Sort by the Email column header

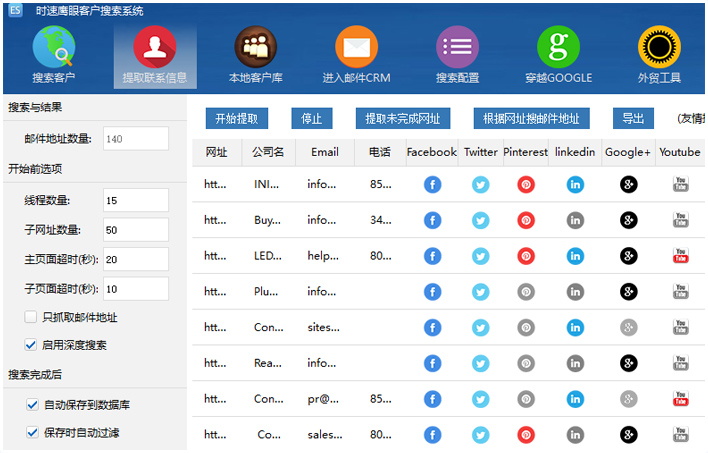point(325,152)
